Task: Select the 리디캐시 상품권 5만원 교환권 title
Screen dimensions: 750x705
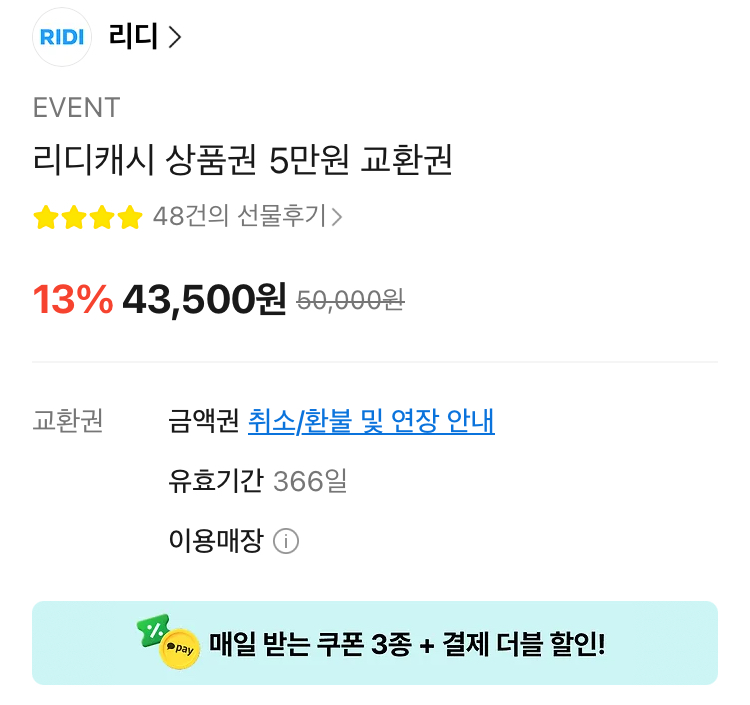Action: pos(243,160)
